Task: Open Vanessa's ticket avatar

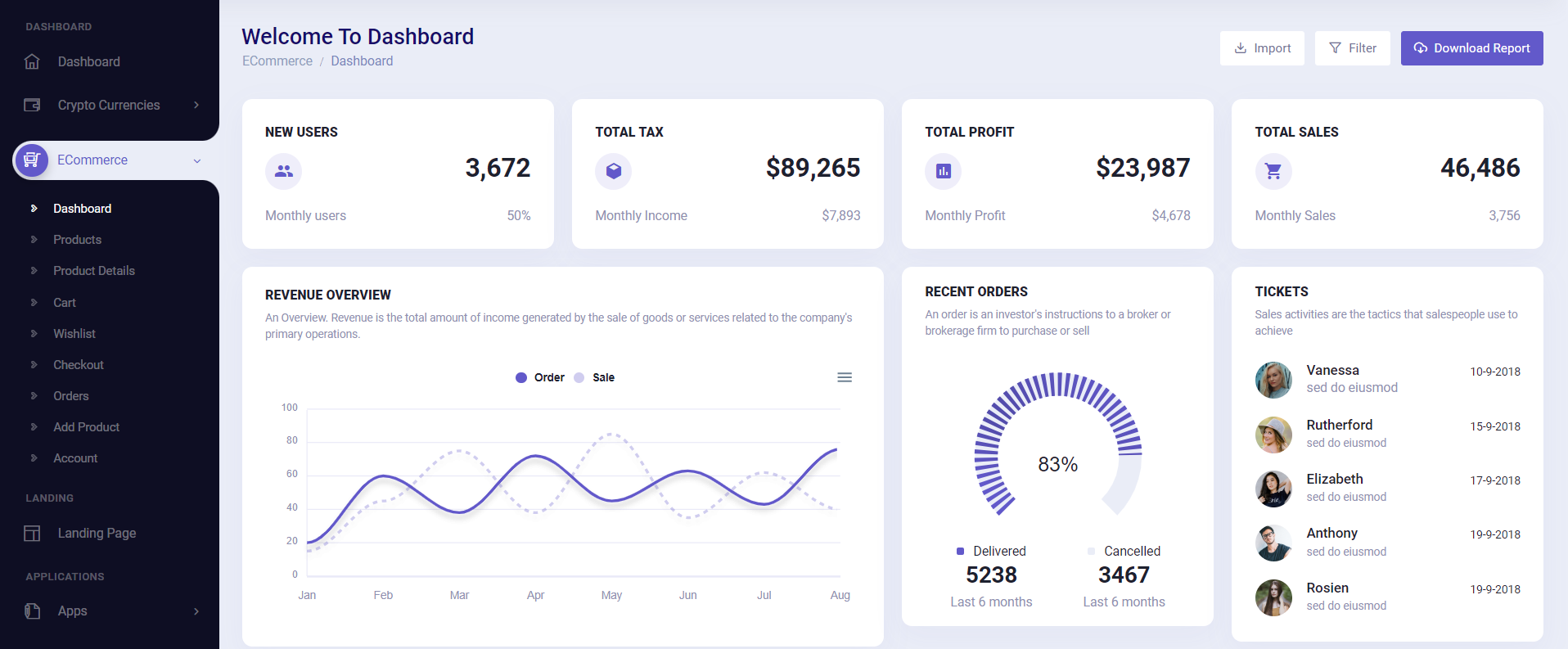Action: [x=1273, y=380]
